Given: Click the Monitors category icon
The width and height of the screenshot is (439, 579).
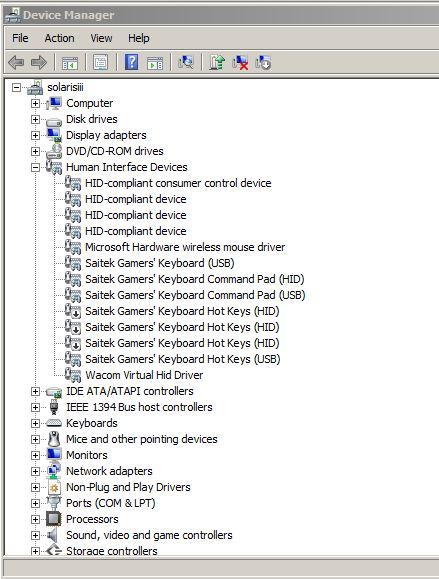Looking at the screenshot, I should [x=54, y=454].
